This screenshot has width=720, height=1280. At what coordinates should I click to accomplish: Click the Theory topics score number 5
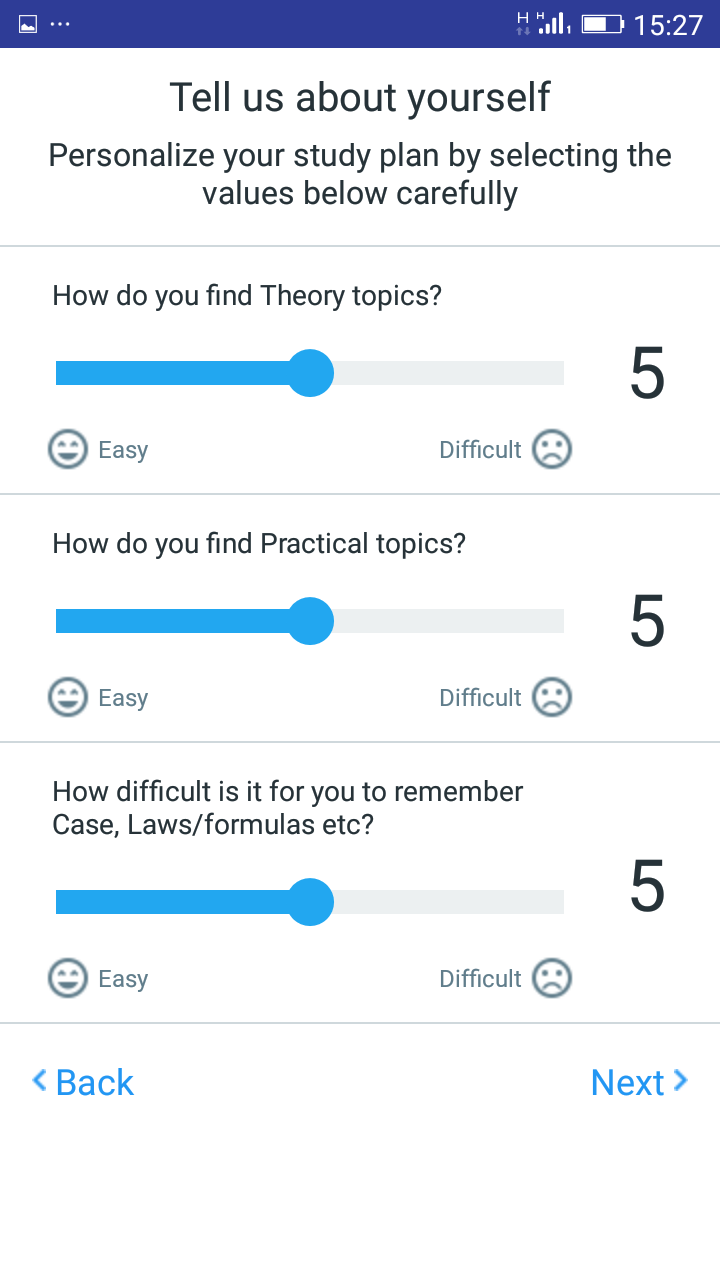click(647, 374)
